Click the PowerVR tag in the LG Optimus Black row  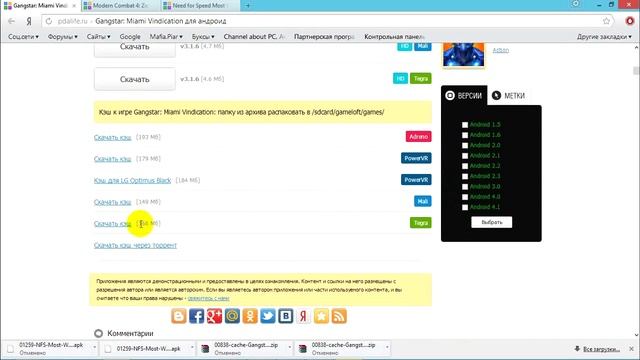416,180
